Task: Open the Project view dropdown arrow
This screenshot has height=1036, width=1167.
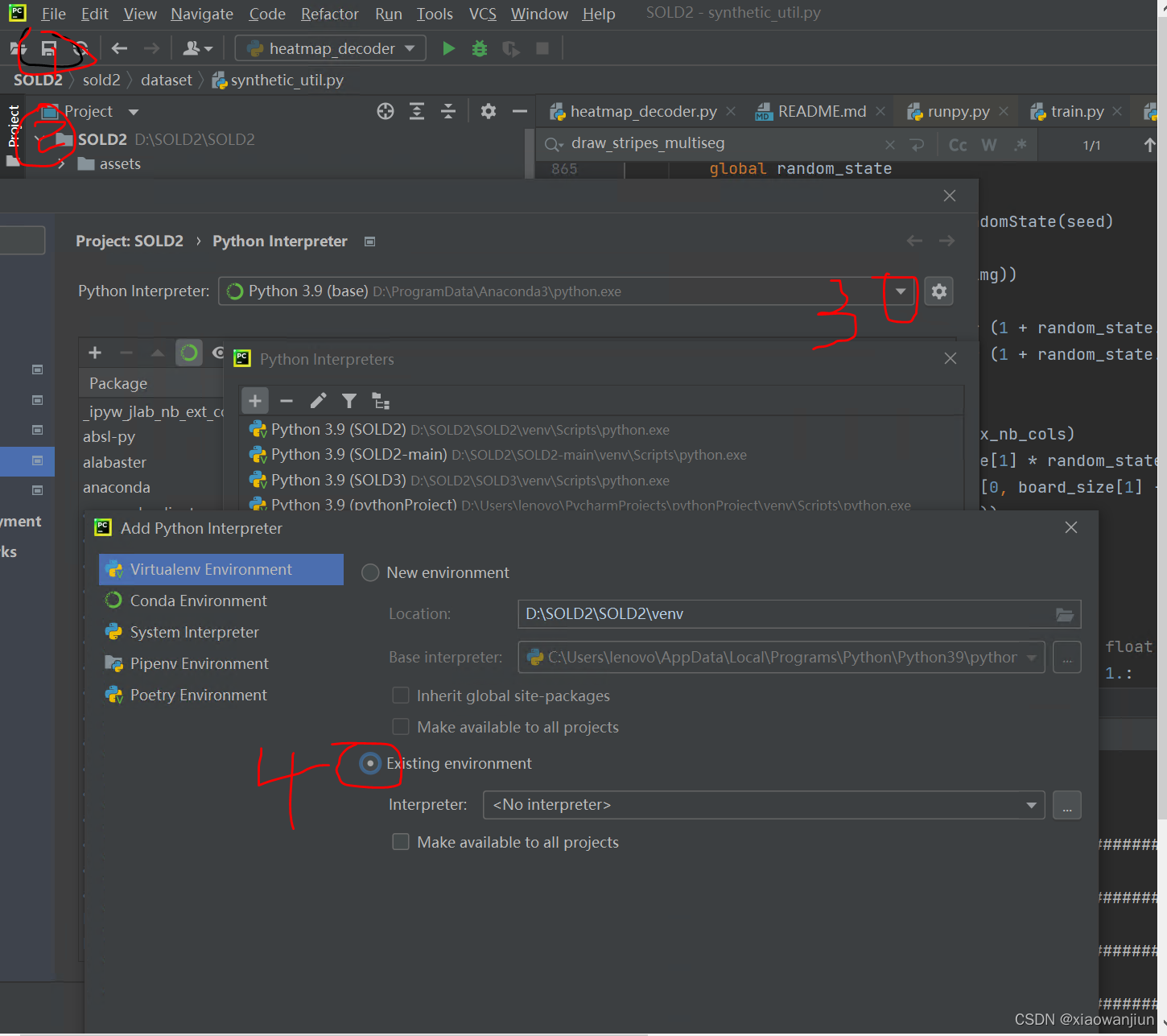Action: tap(134, 112)
